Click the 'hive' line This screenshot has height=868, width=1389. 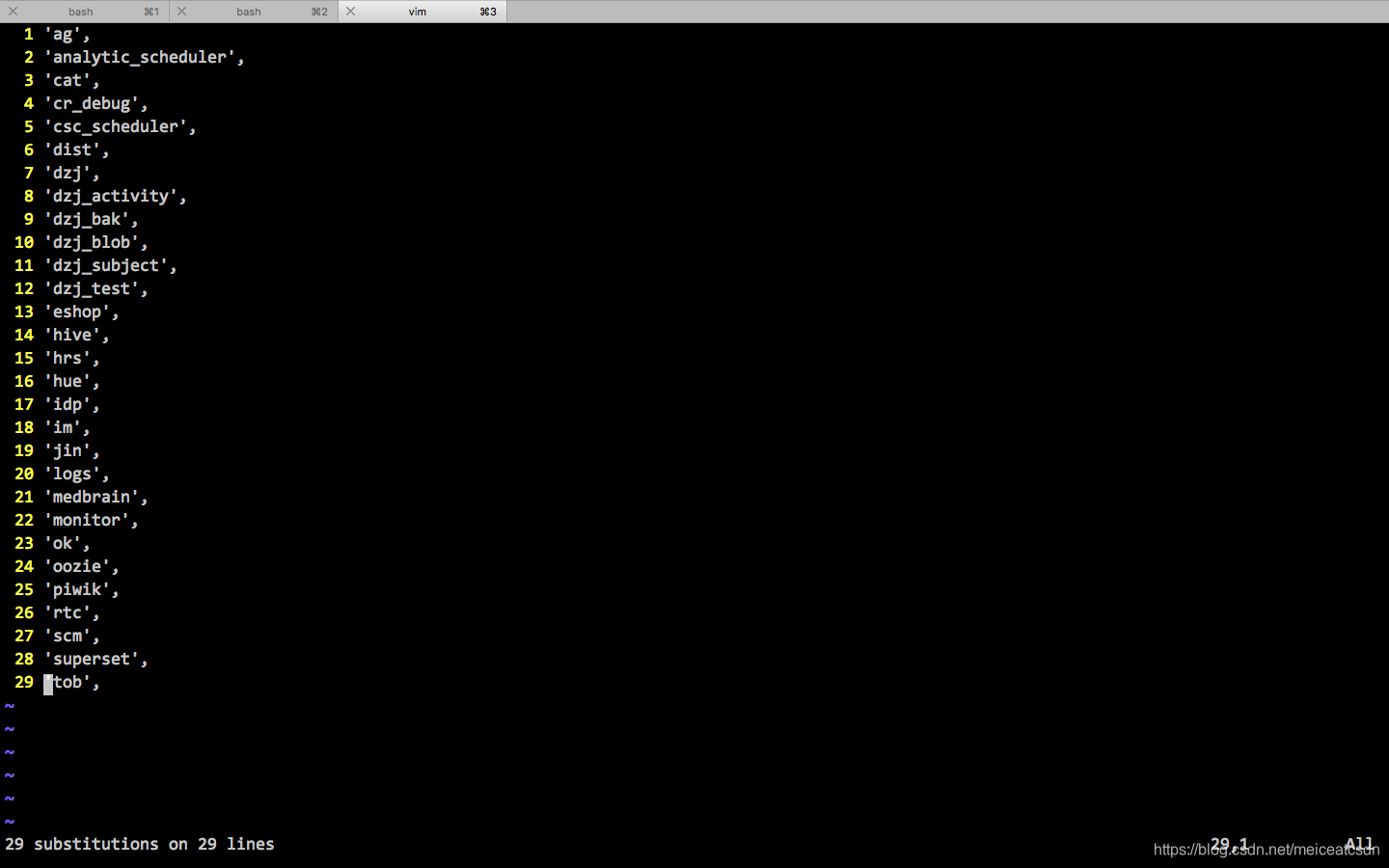(76, 336)
